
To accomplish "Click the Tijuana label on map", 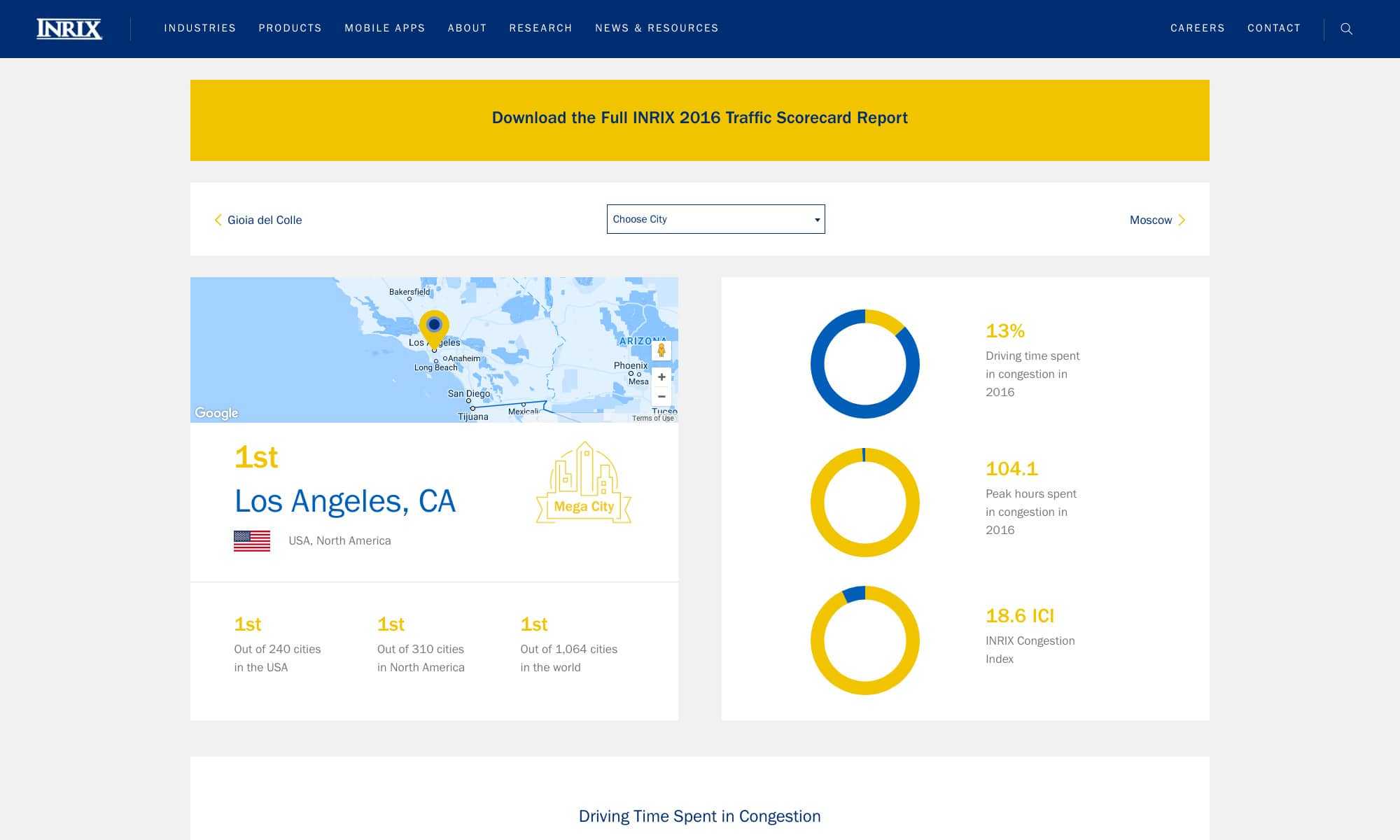I will click(473, 416).
